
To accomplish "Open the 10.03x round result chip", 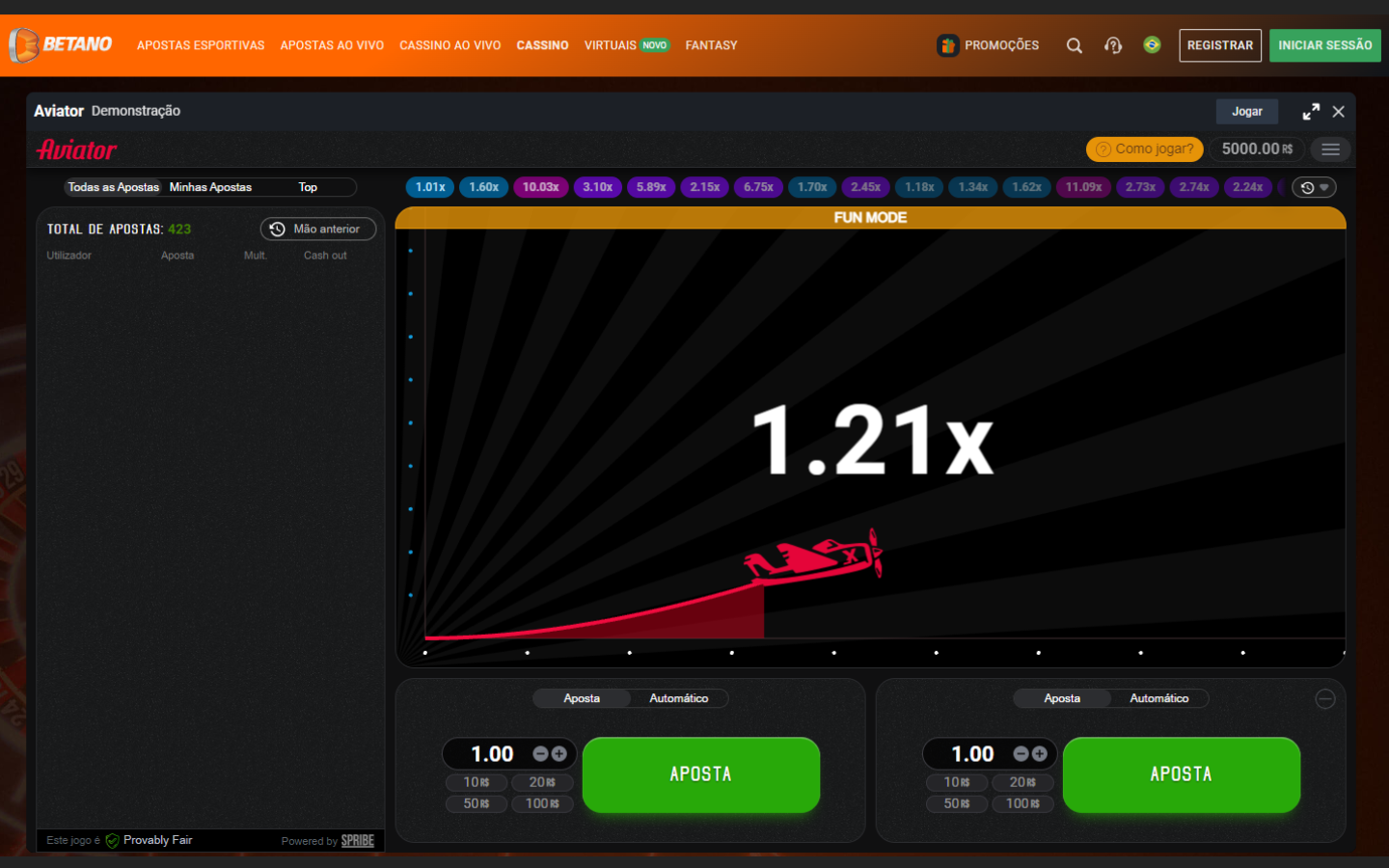I will (x=541, y=187).
